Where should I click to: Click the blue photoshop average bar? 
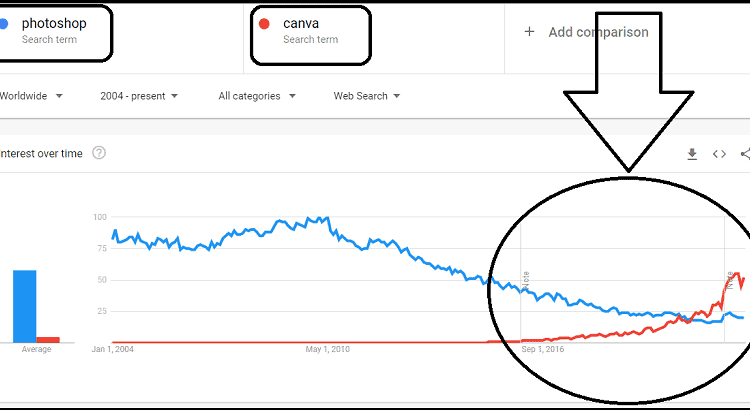(x=24, y=306)
